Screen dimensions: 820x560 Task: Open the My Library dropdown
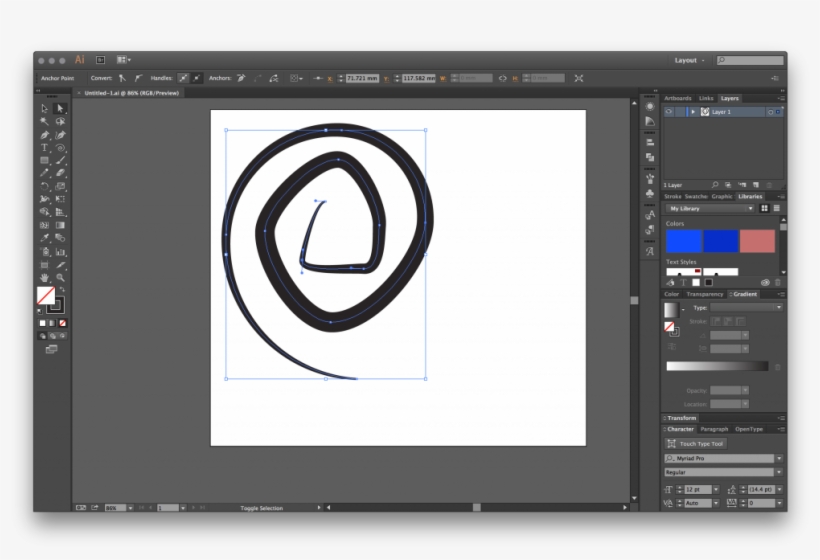pyautogui.click(x=711, y=208)
